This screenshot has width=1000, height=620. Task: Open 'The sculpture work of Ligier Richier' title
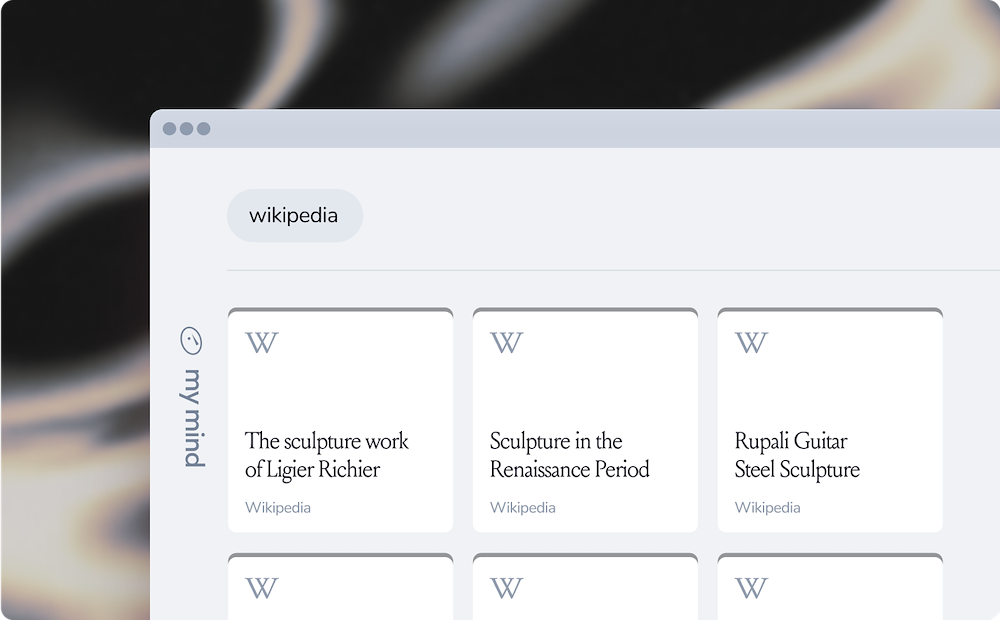327,455
